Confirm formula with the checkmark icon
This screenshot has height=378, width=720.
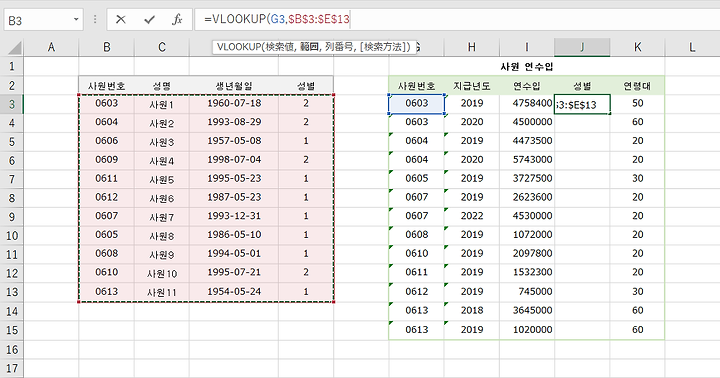click(149, 19)
